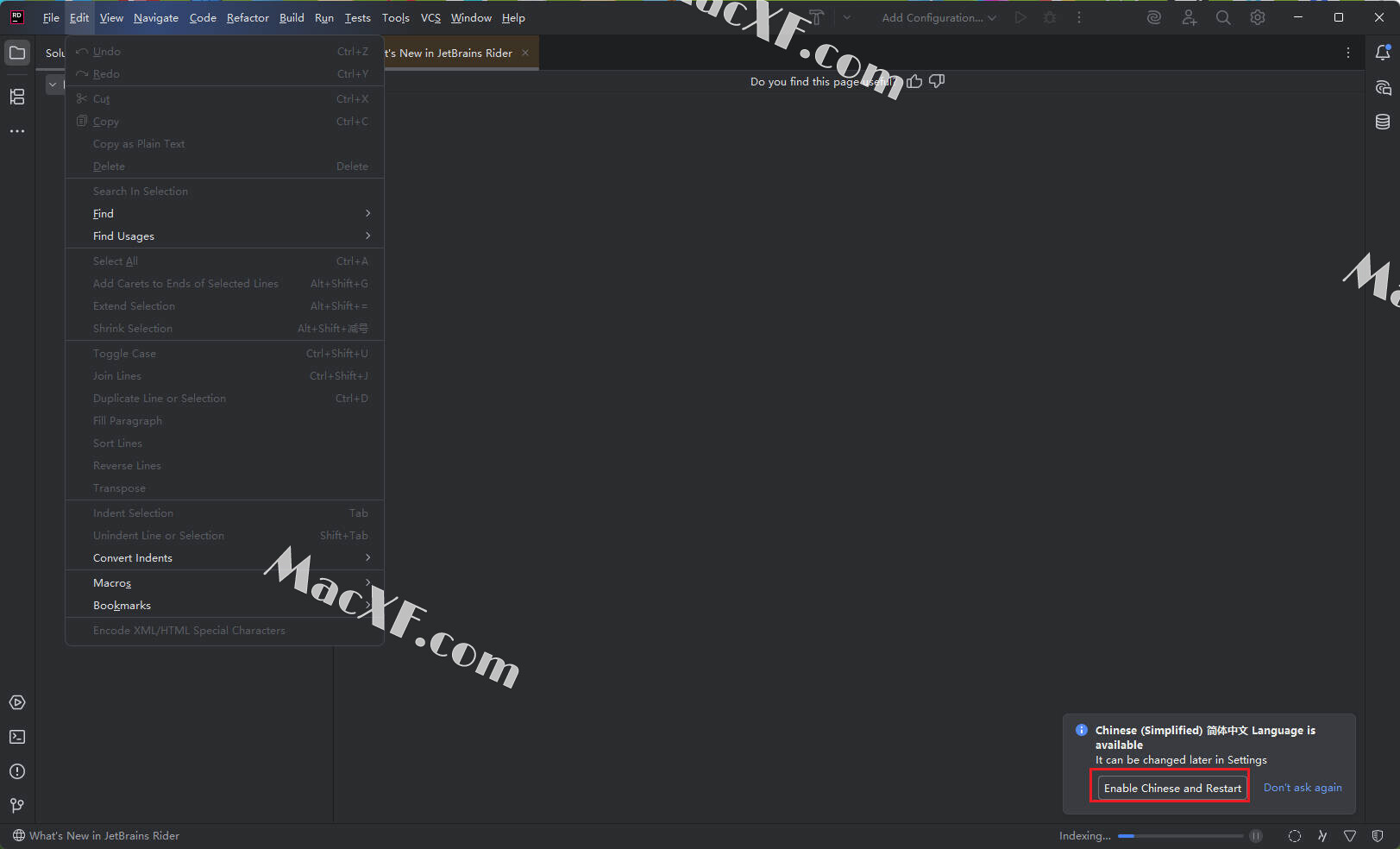The width and height of the screenshot is (1400, 849).
Task: Open toolbar more actions vertical dots
Action: click(x=1079, y=17)
